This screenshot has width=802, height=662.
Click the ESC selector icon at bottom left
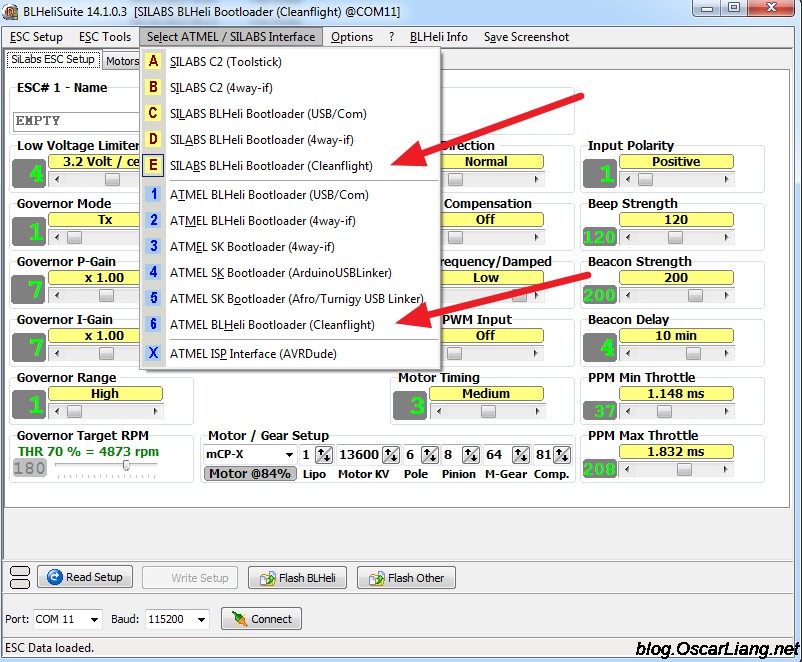(20, 577)
